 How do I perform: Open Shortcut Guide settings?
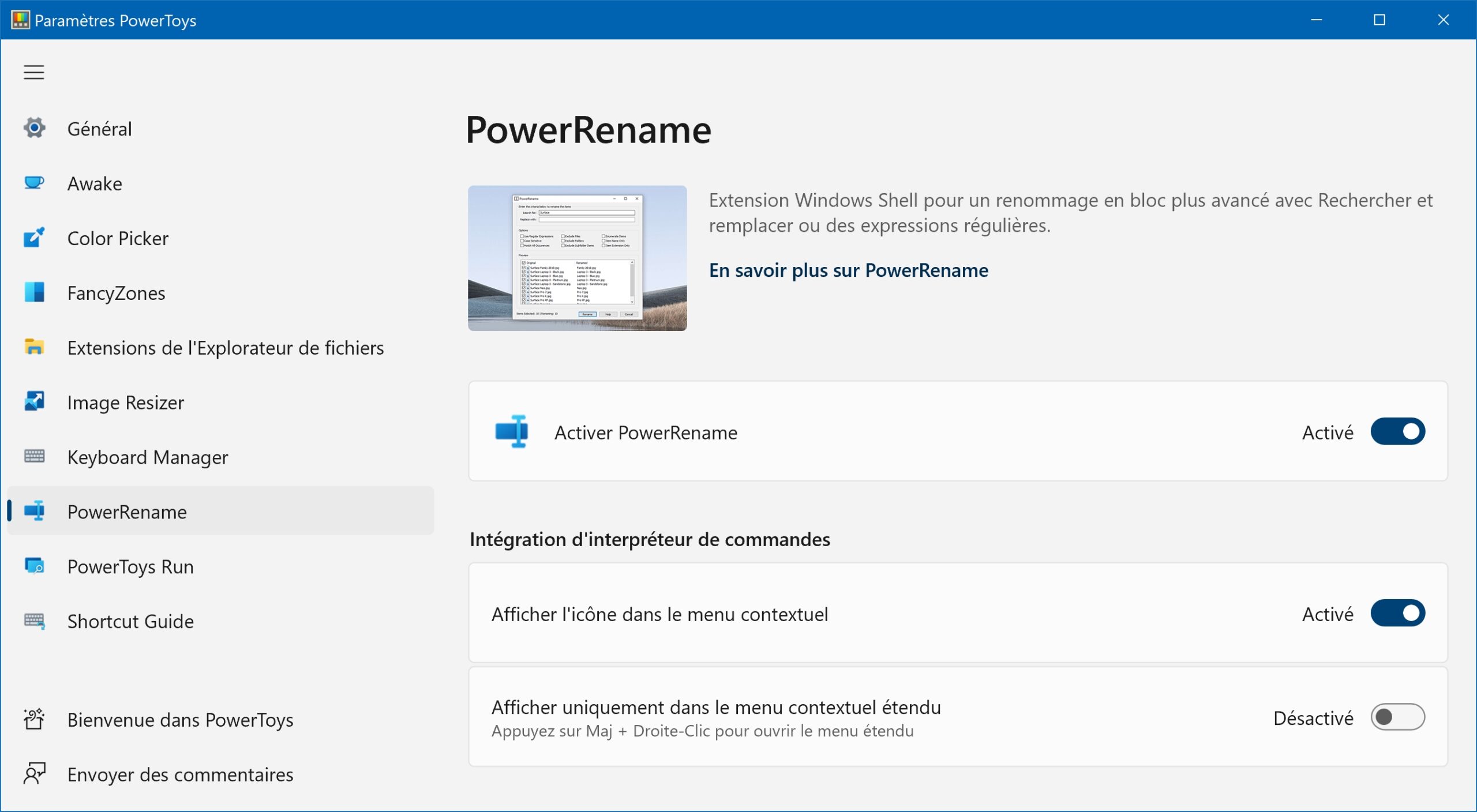220,621
